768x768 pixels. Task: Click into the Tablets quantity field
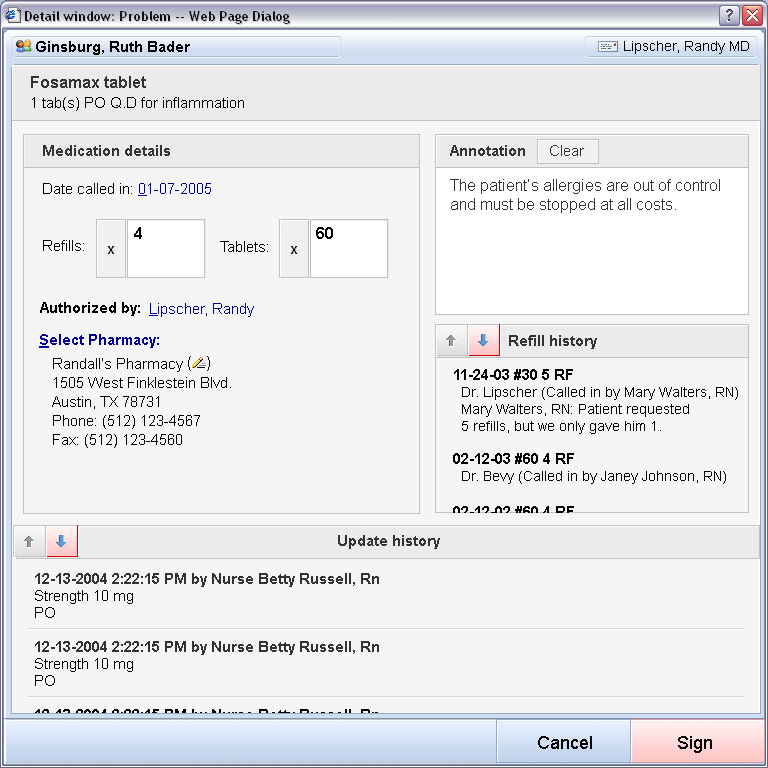(x=349, y=249)
